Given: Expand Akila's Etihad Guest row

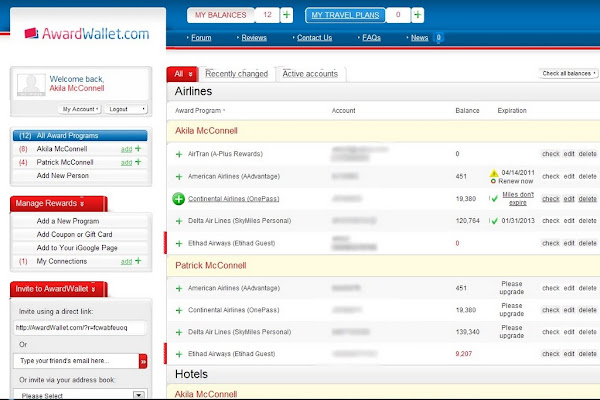Looking at the screenshot, I should point(179,243).
